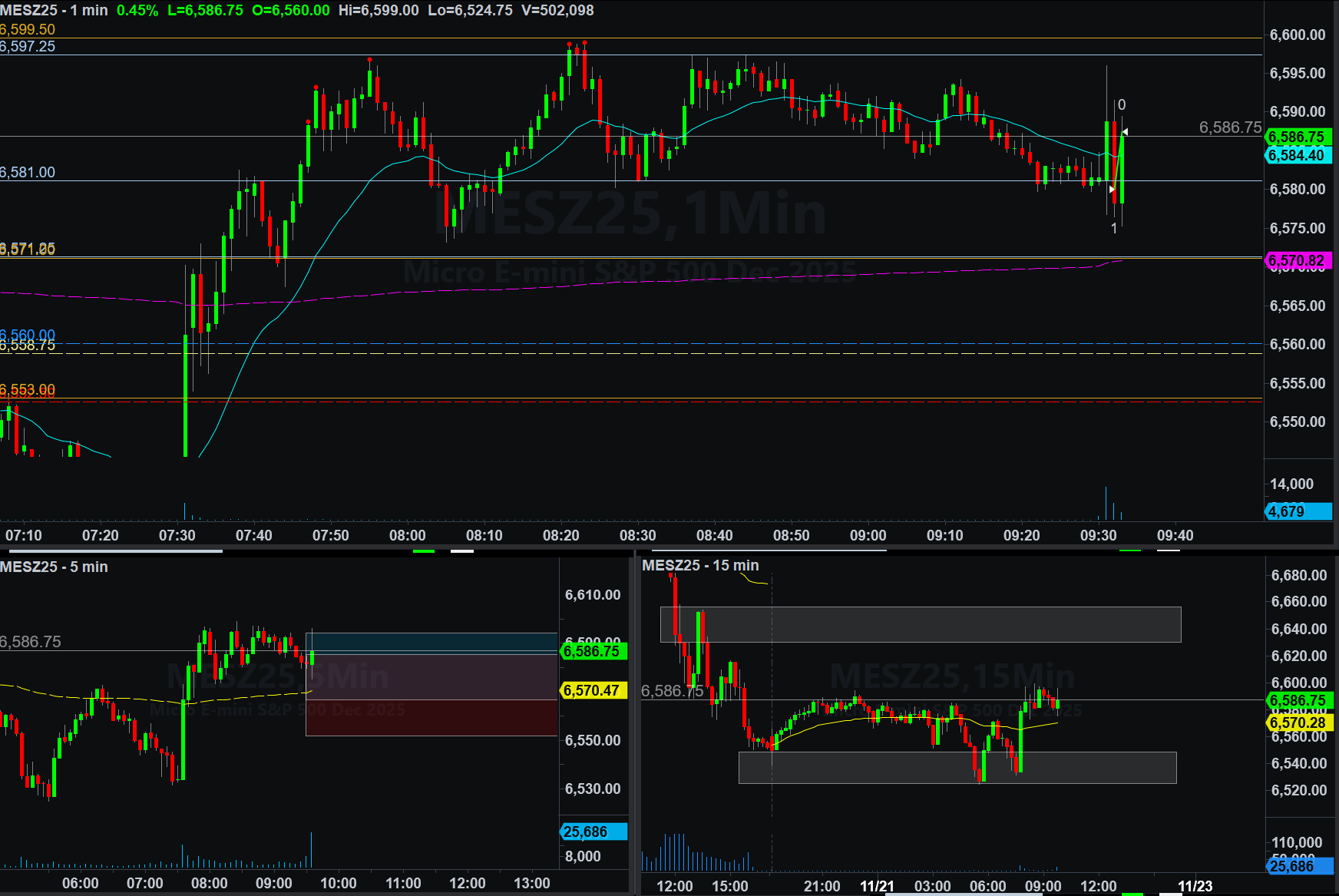Select the green 6,586.75 last price tag
The image size is (1339, 896).
click(x=1297, y=137)
